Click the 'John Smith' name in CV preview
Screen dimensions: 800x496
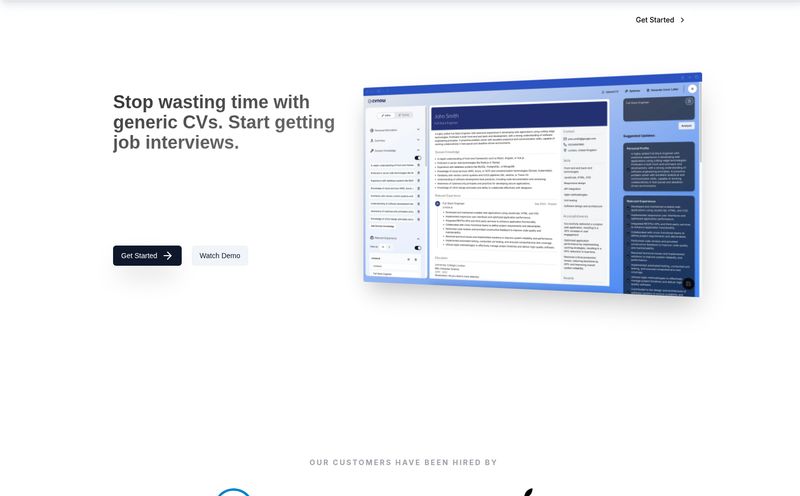pos(446,116)
